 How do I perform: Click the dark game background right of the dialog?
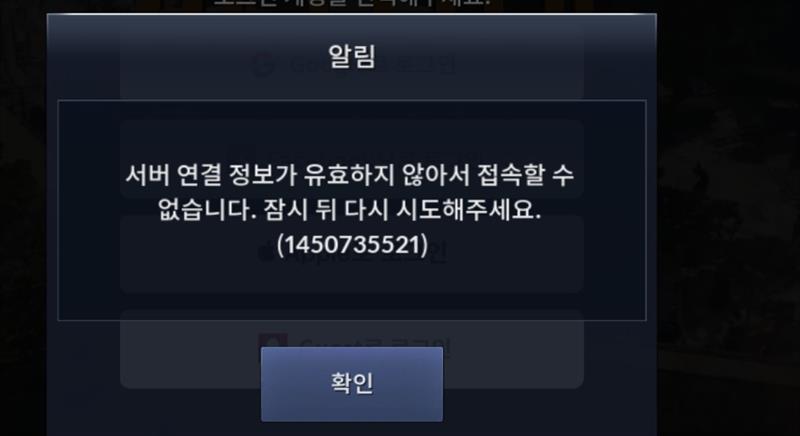[728, 218]
